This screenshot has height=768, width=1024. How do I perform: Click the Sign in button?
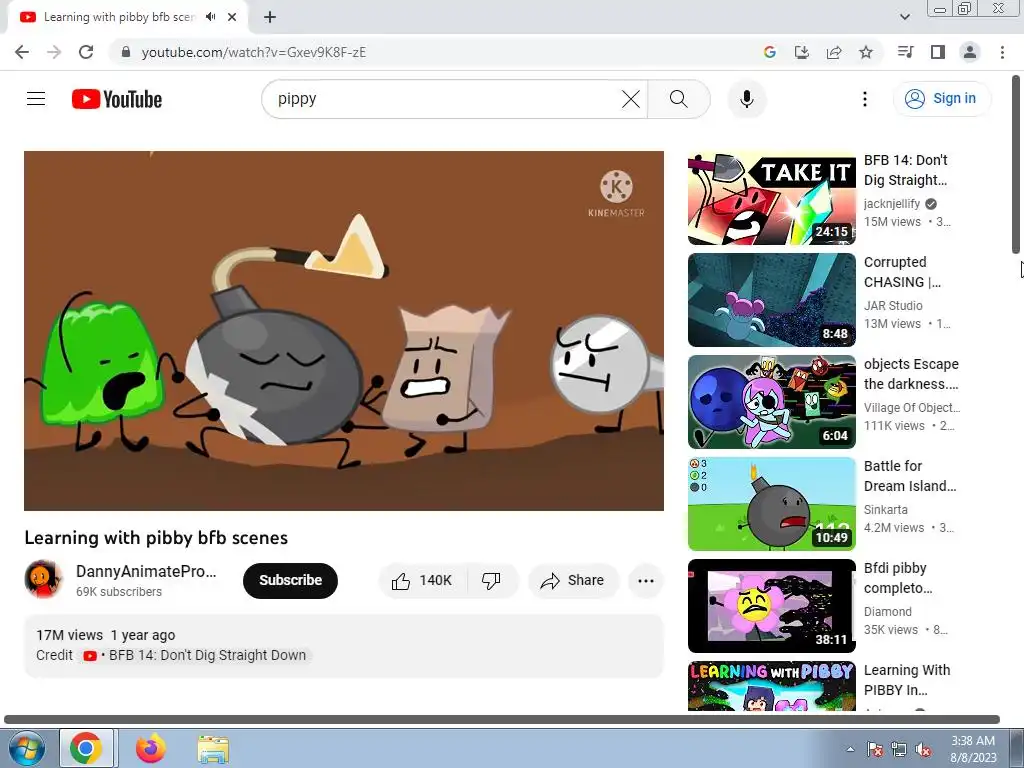(941, 99)
